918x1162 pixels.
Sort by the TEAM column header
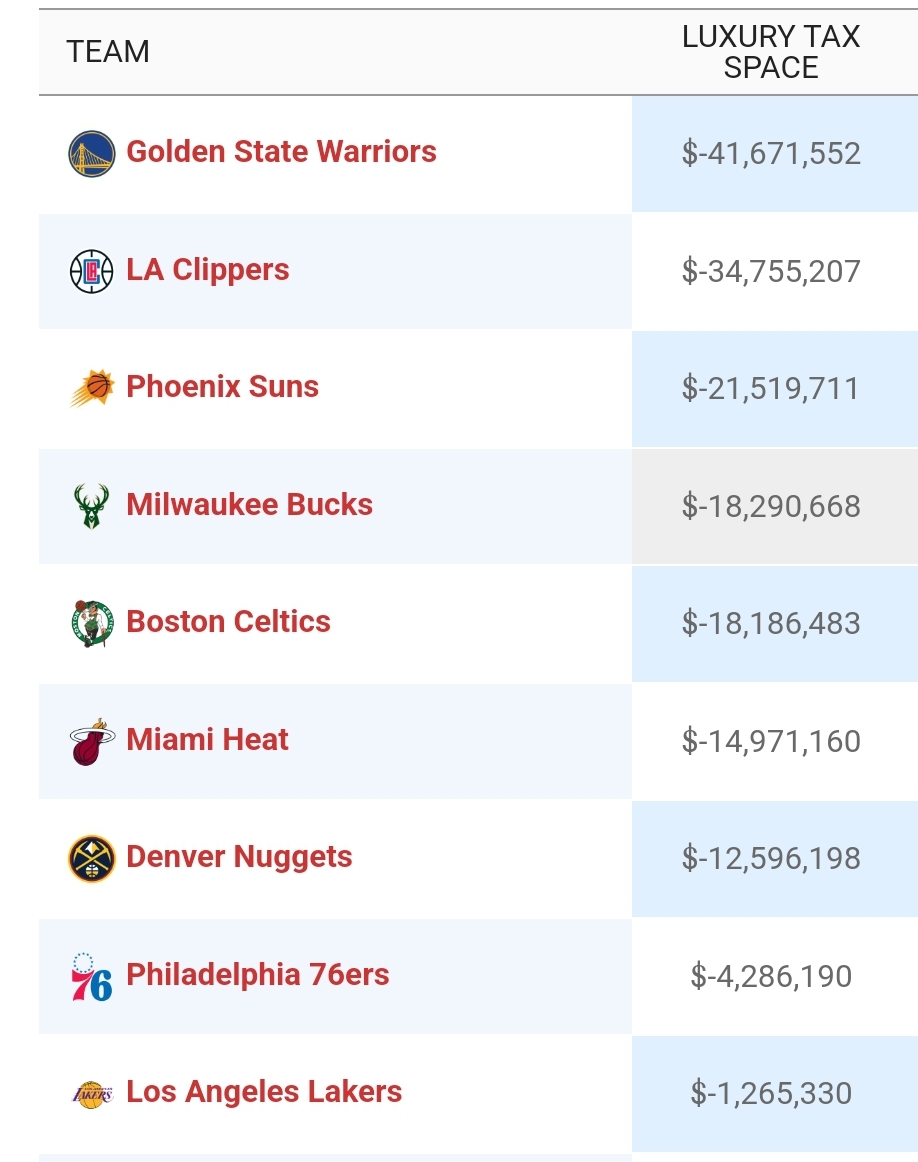[x=108, y=52]
